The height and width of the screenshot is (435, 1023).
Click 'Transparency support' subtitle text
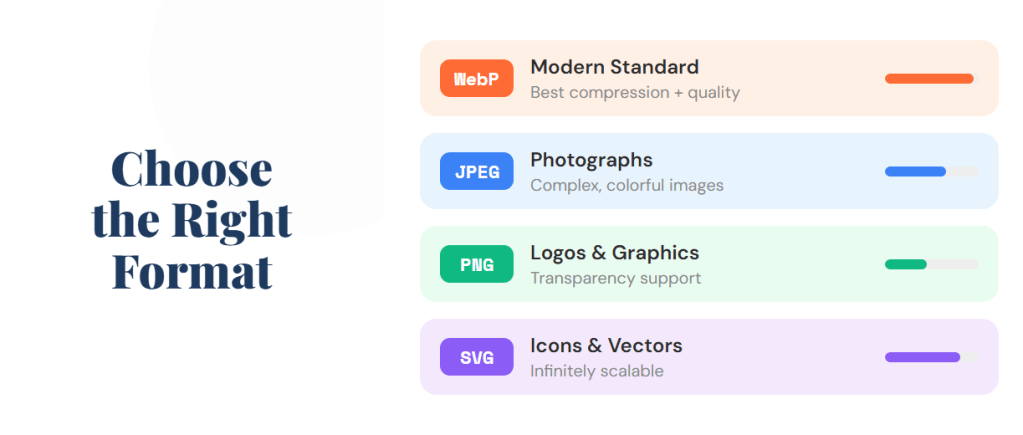click(615, 278)
